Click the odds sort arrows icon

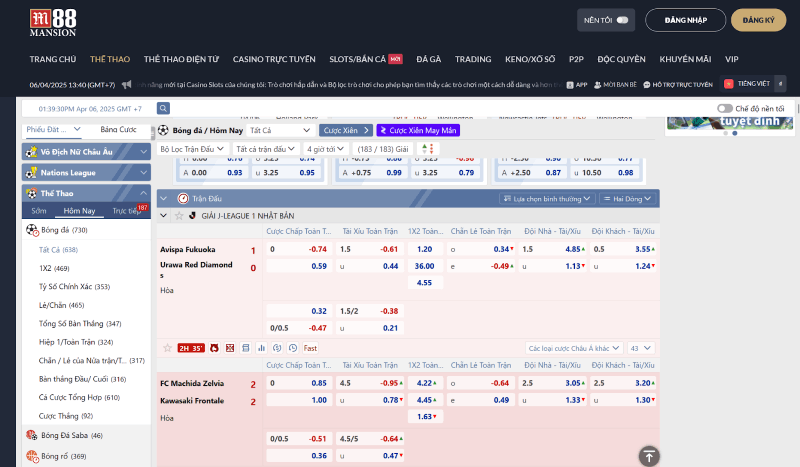(x=428, y=149)
